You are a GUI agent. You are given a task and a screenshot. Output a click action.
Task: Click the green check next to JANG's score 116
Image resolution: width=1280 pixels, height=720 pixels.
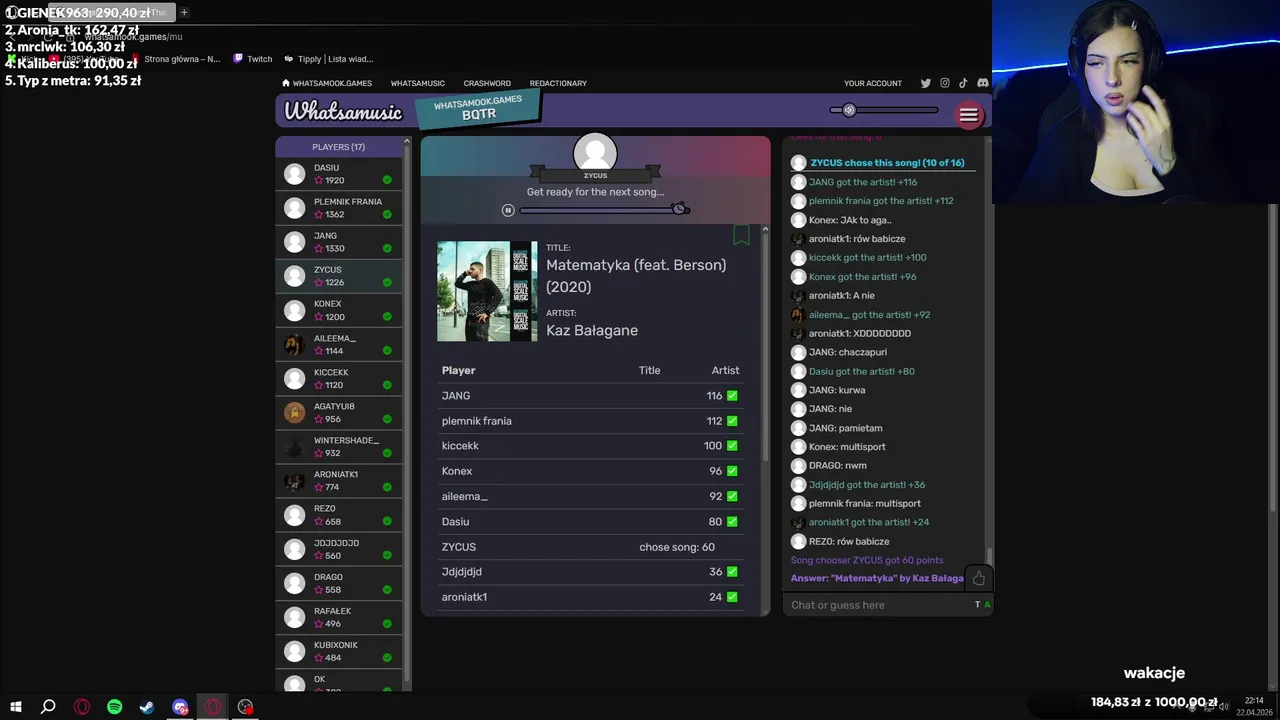pos(732,396)
